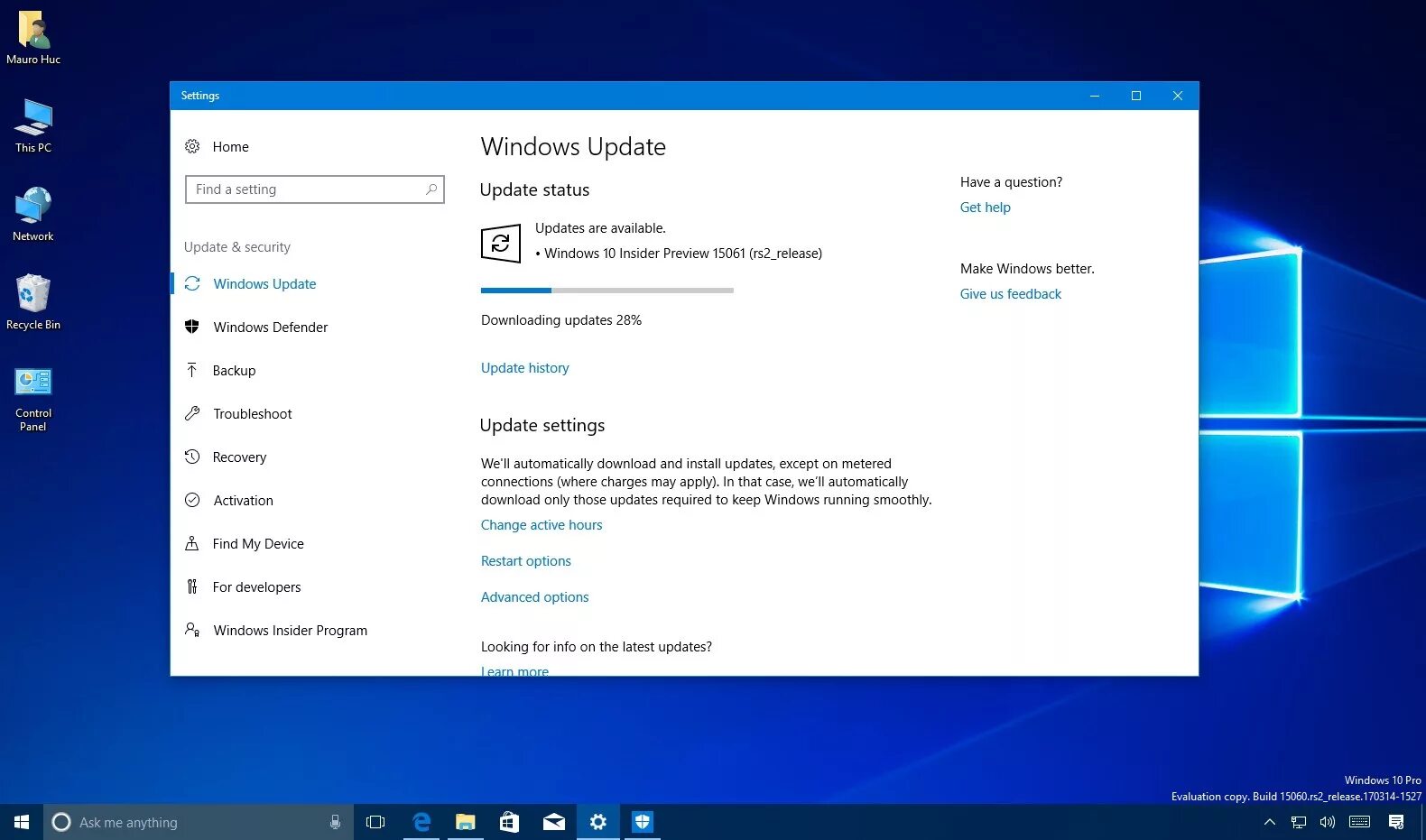Select the Network desktop icon
This screenshot has height=840, width=1426.
(x=33, y=215)
